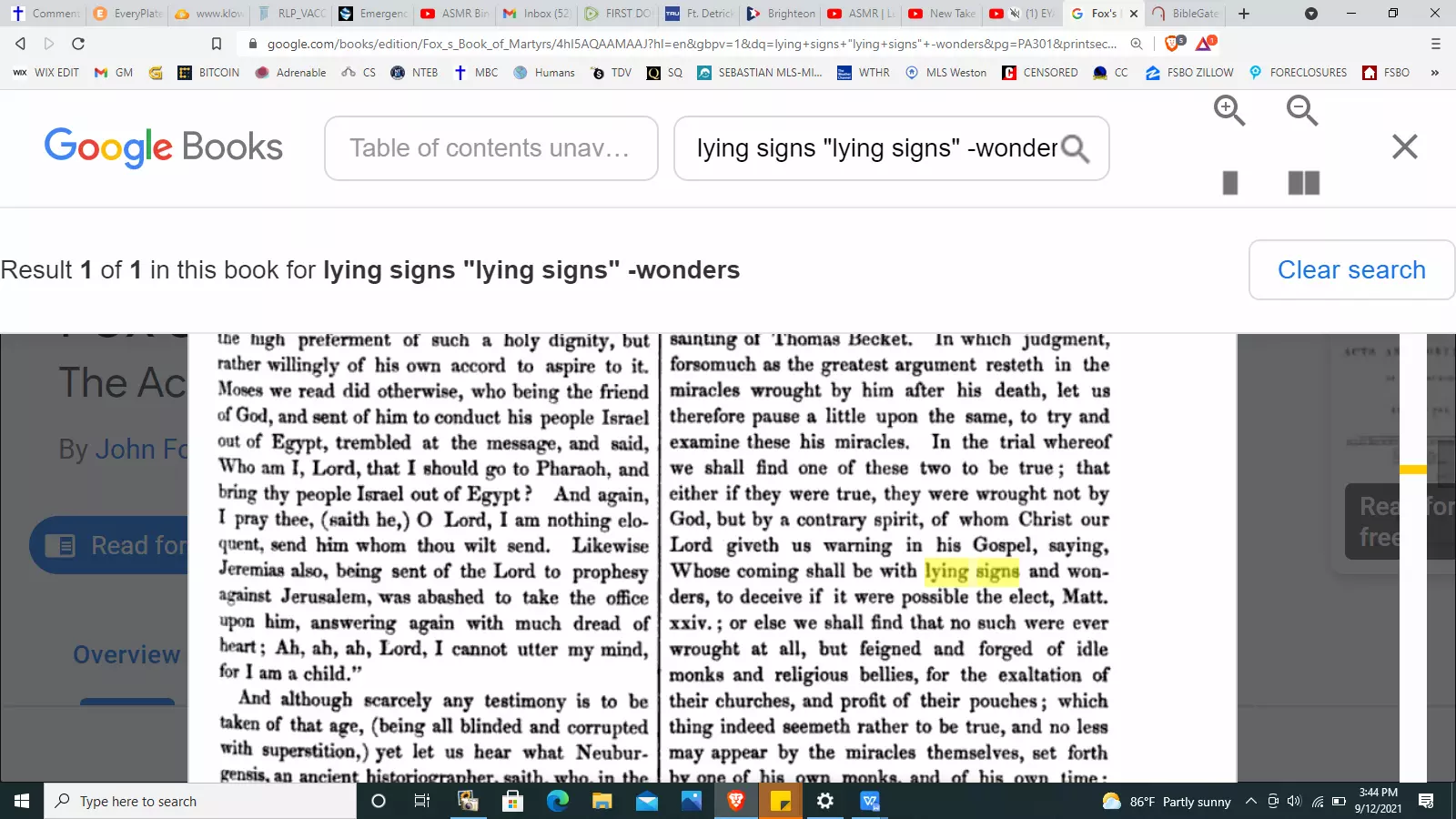Open the Table of contents dropdown
Screen dimensions: 1456x819
click(x=490, y=148)
